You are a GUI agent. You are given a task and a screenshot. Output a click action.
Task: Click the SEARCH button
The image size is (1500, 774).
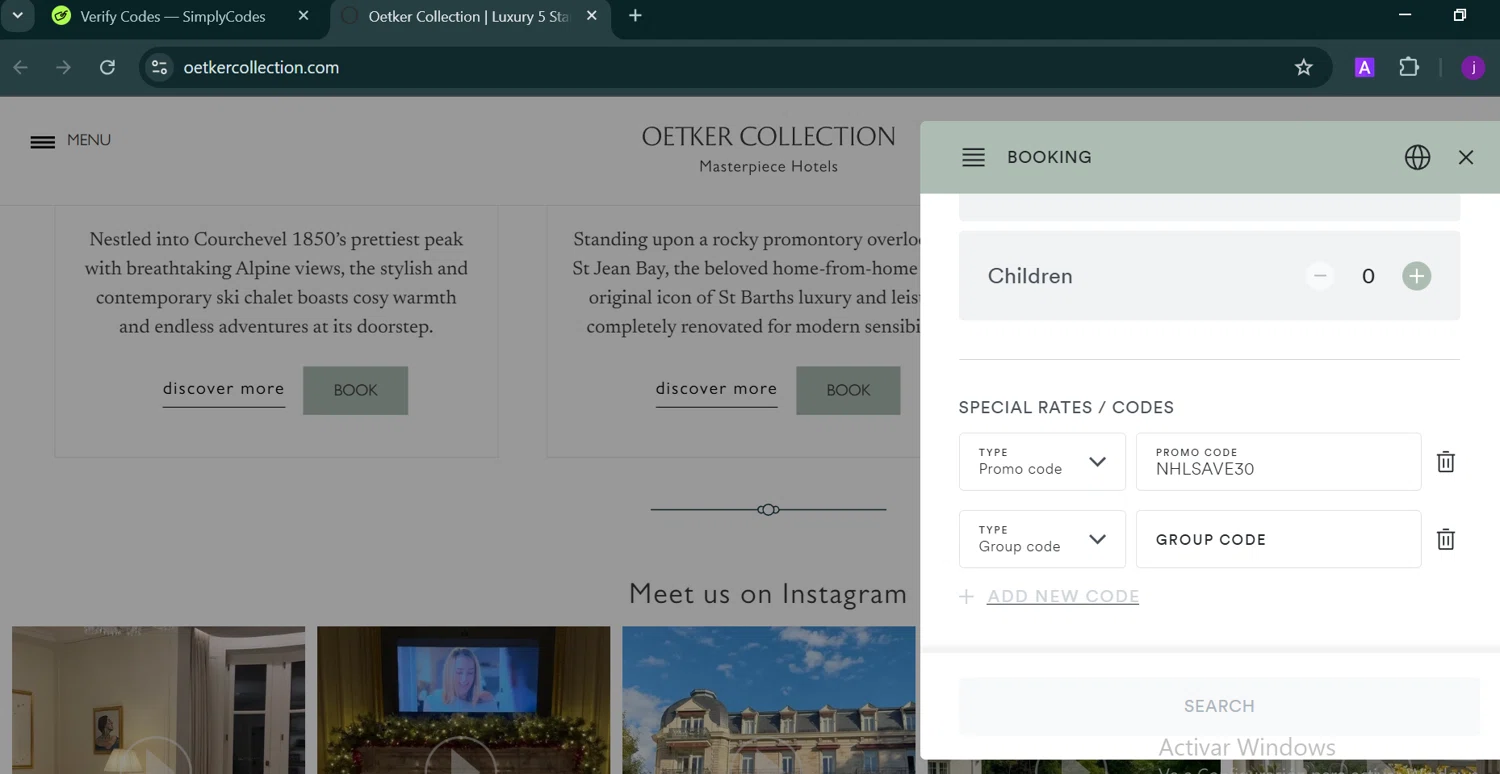(x=1219, y=706)
